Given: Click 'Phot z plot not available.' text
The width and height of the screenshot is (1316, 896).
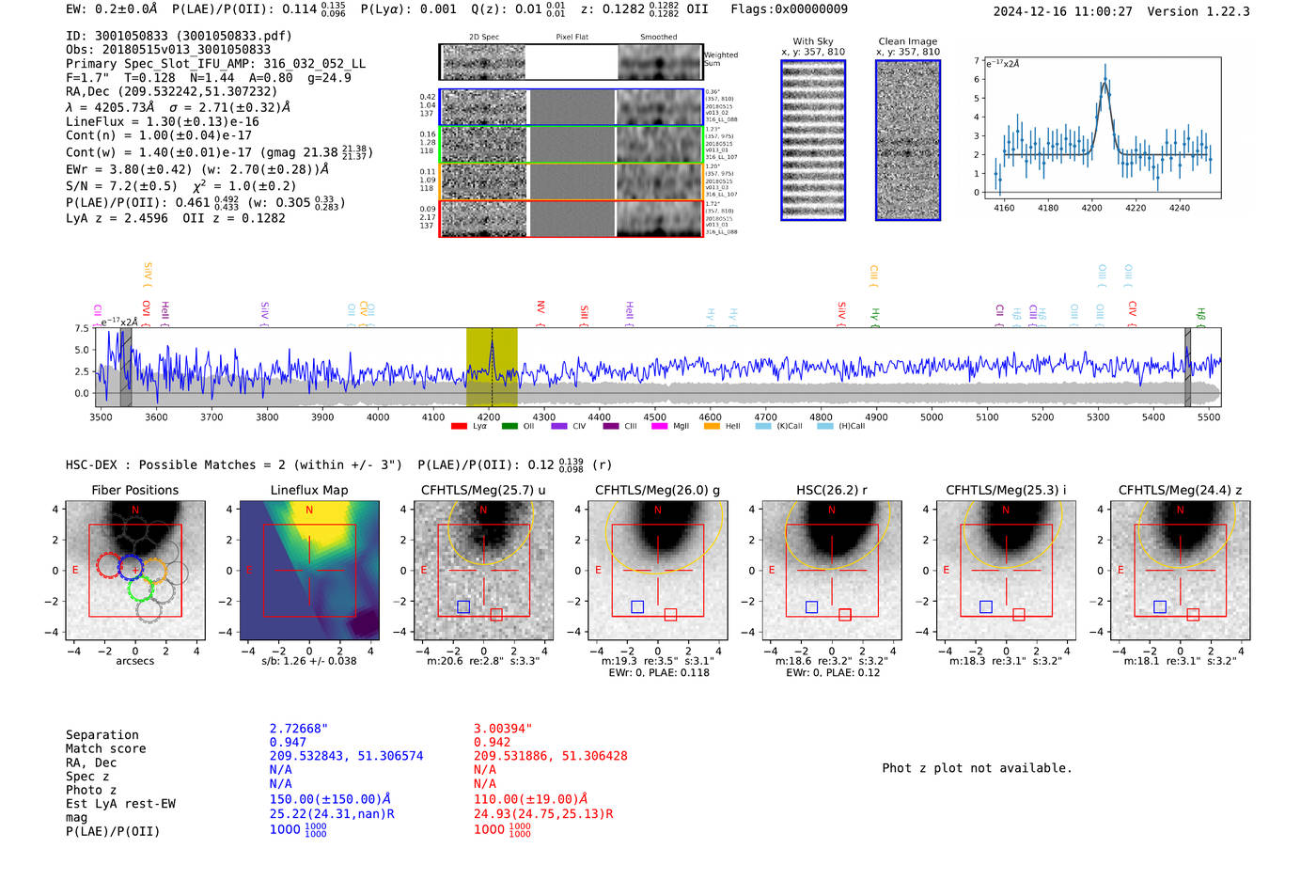Looking at the screenshot, I should coord(977,768).
